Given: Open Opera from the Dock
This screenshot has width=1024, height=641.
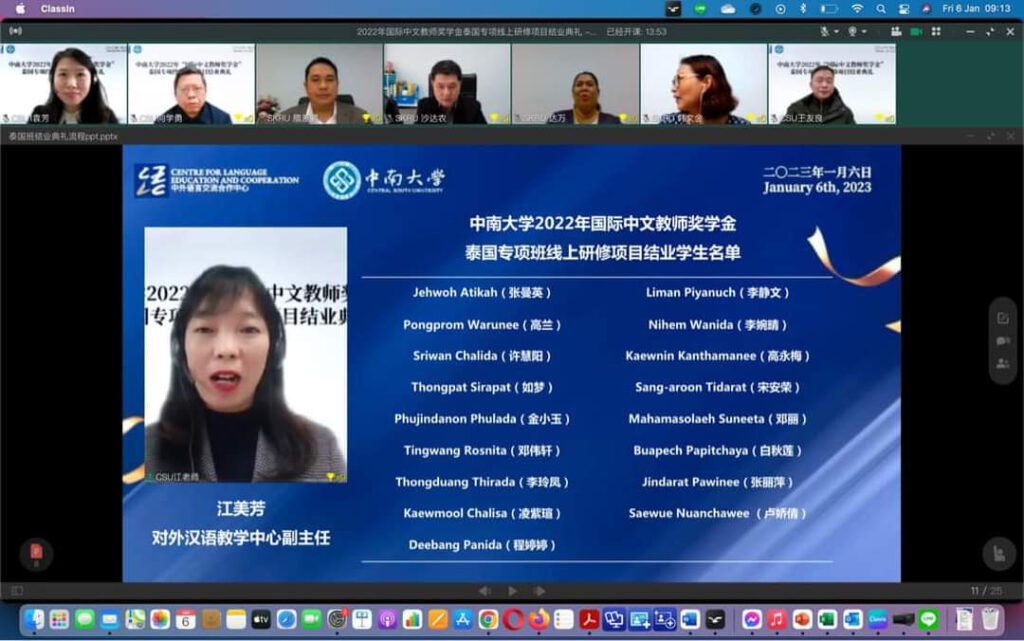Looking at the screenshot, I should click(x=513, y=619).
